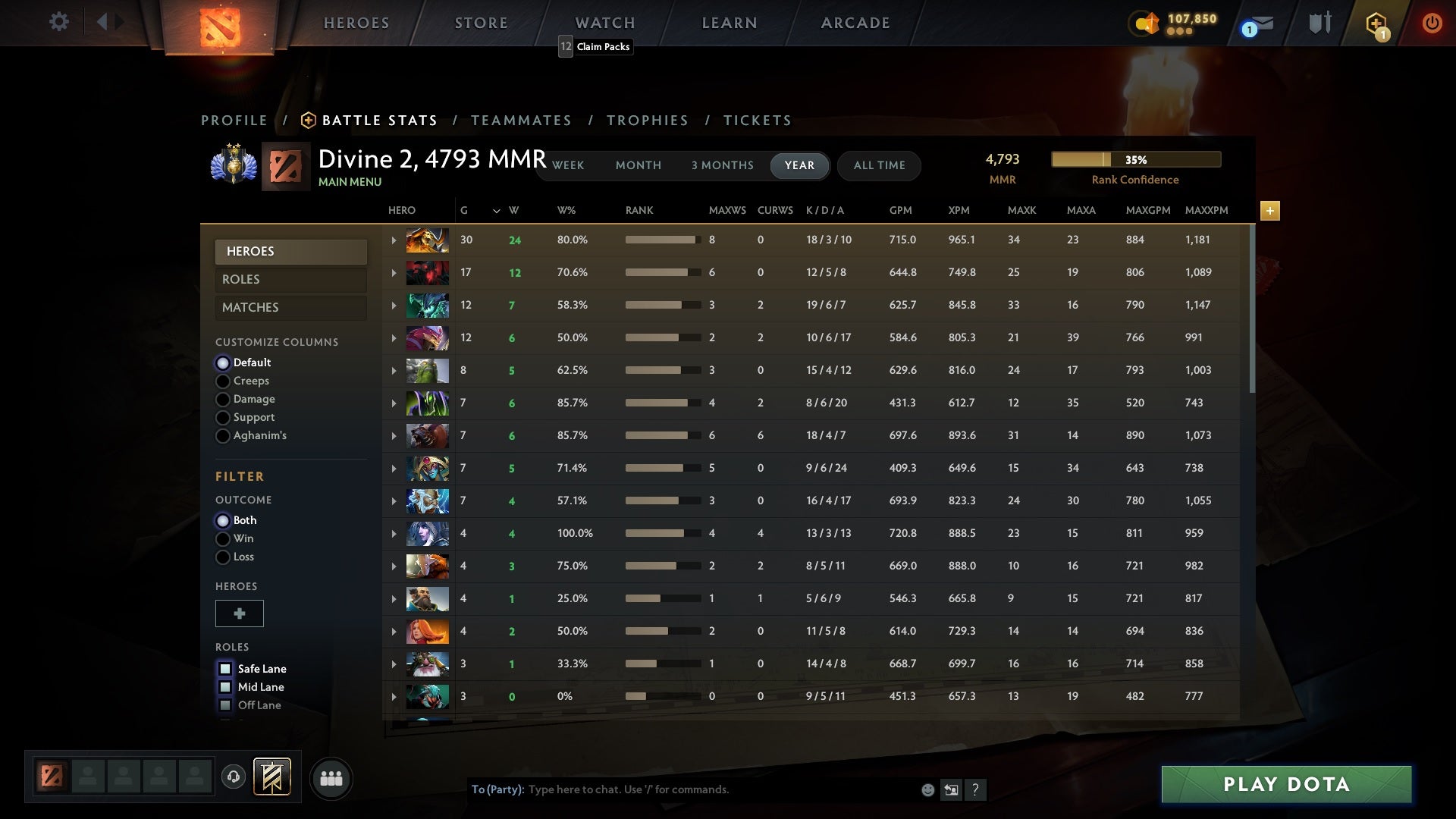Select the Win outcome radio button
Screen dimensions: 1456x819
[x=223, y=538]
